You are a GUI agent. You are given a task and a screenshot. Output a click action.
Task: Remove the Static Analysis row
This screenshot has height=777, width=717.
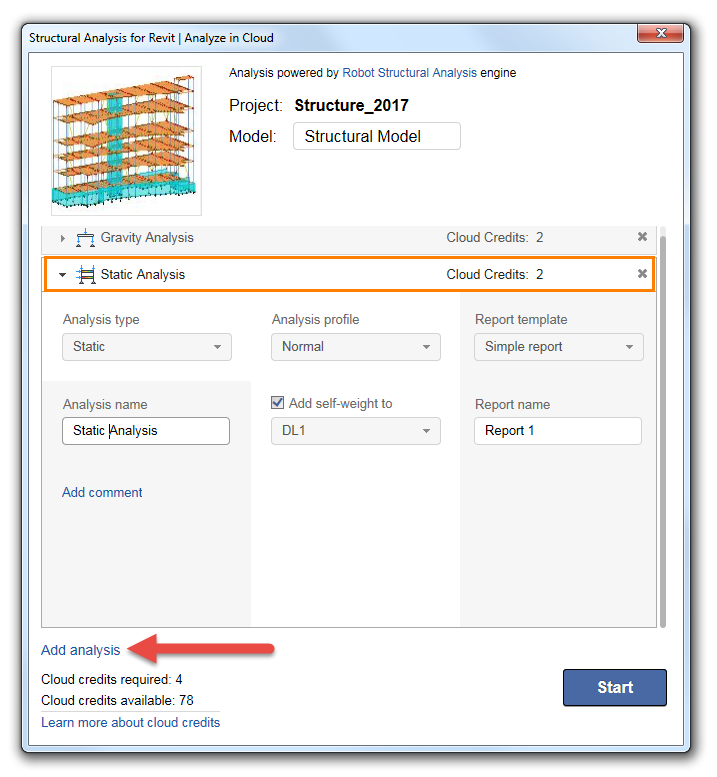[x=642, y=274]
